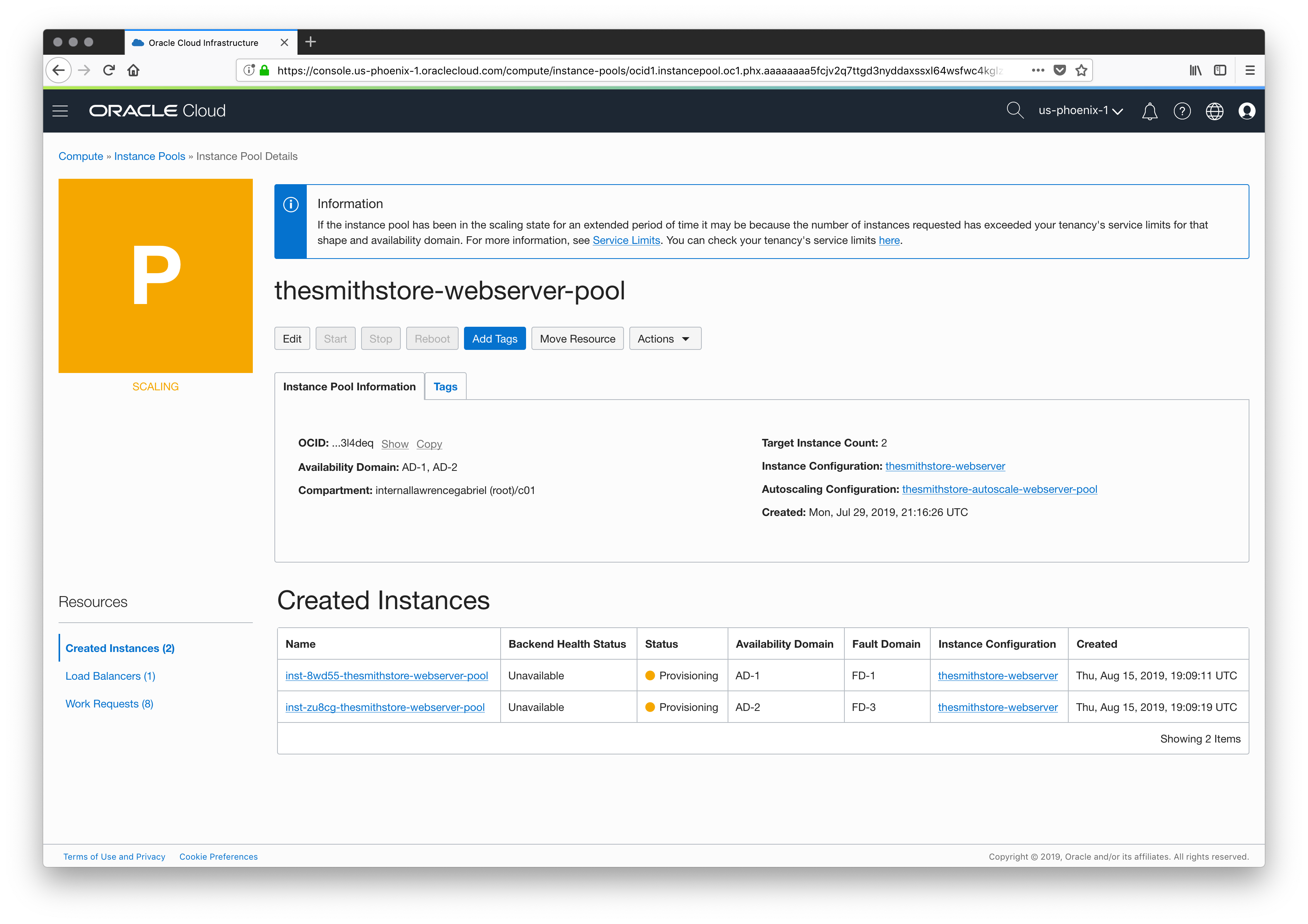
Task: Click the Add Tags button
Action: 494,339
